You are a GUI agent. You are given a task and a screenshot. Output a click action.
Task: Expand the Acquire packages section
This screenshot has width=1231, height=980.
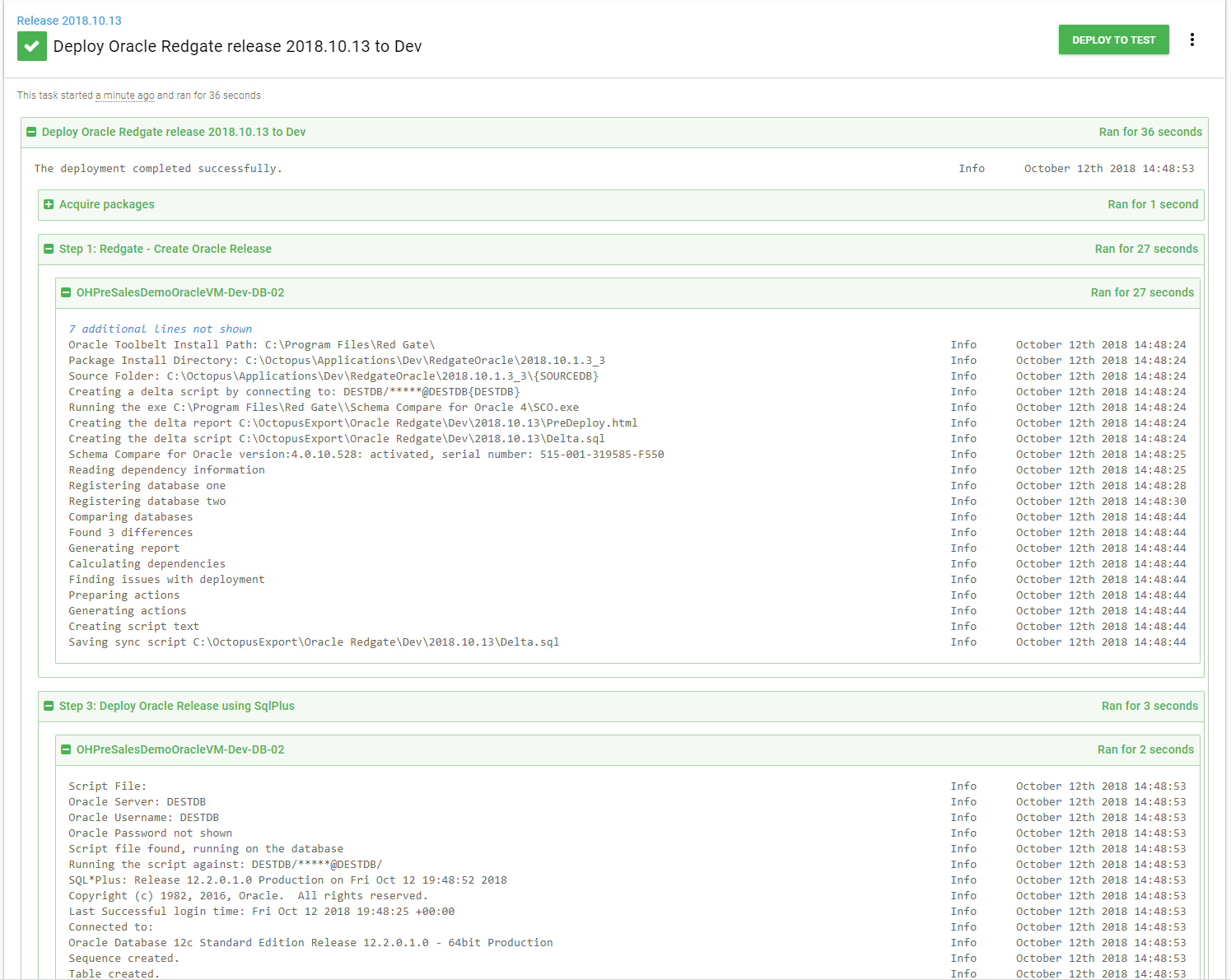click(x=49, y=204)
